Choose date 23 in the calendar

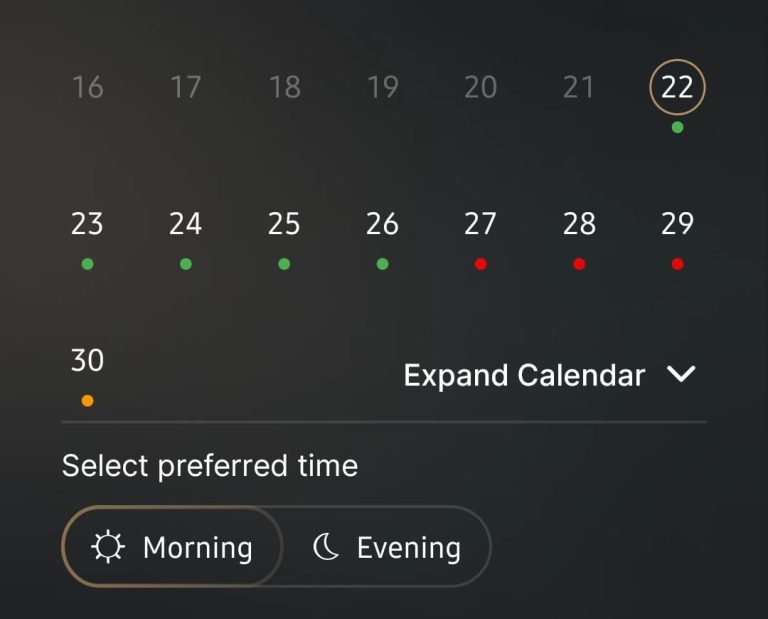pyautogui.click(x=87, y=224)
